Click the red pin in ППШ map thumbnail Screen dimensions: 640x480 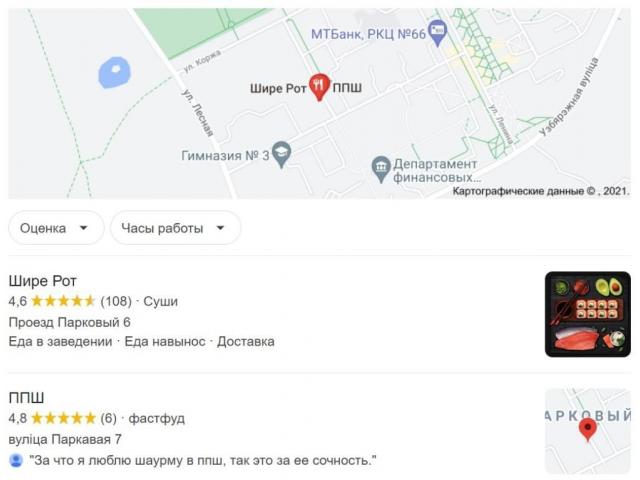coord(588,430)
